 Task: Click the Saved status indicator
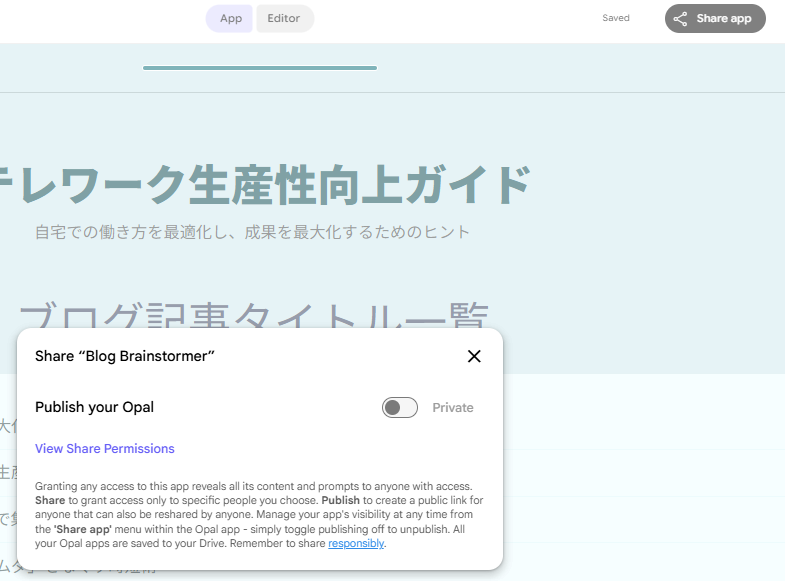click(616, 19)
